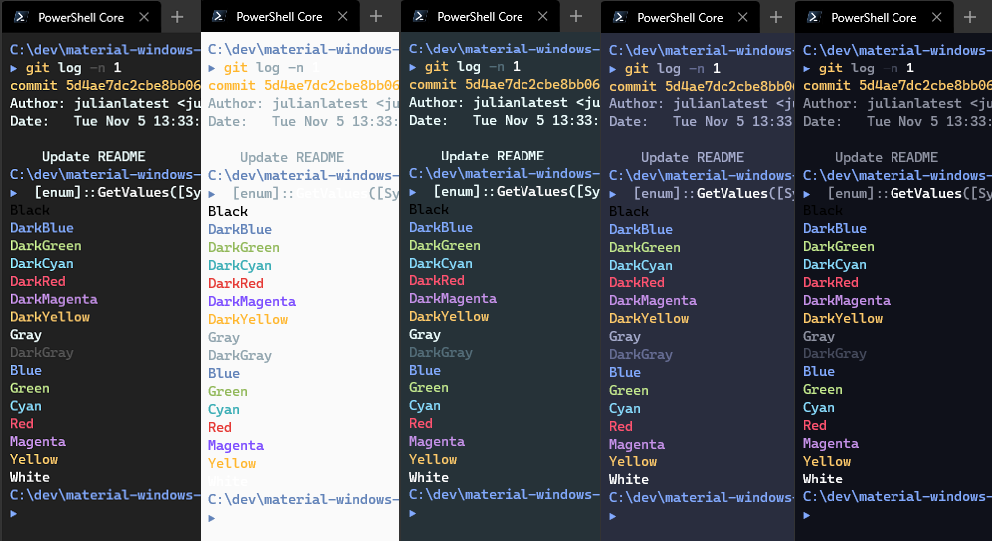Select PowerShell Core tab in middle teal terminal
992x541 pixels.
pos(480,16)
